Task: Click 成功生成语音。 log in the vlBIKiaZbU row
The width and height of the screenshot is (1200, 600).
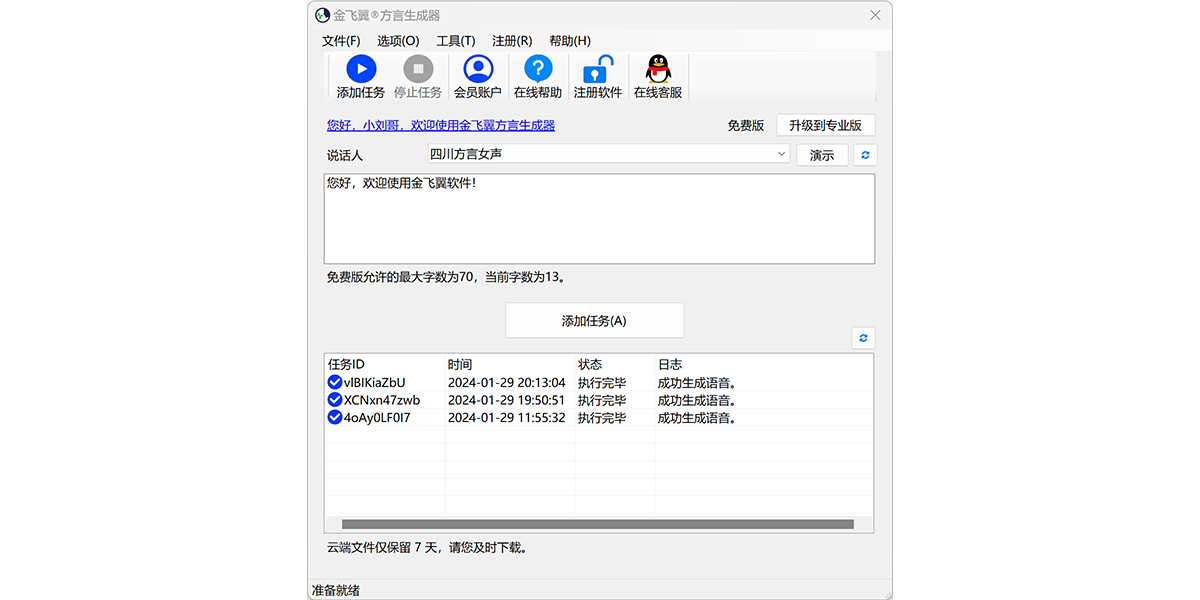Action: click(697, 382)
